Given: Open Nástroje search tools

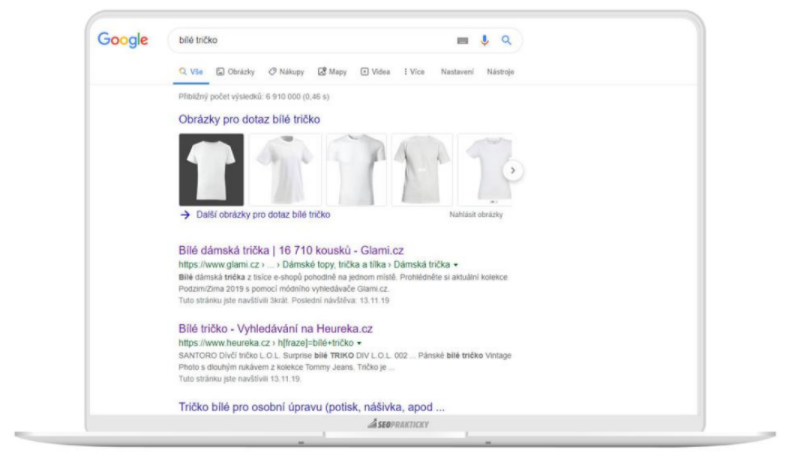Looking at the screenshot, I should tap(500, 72).
